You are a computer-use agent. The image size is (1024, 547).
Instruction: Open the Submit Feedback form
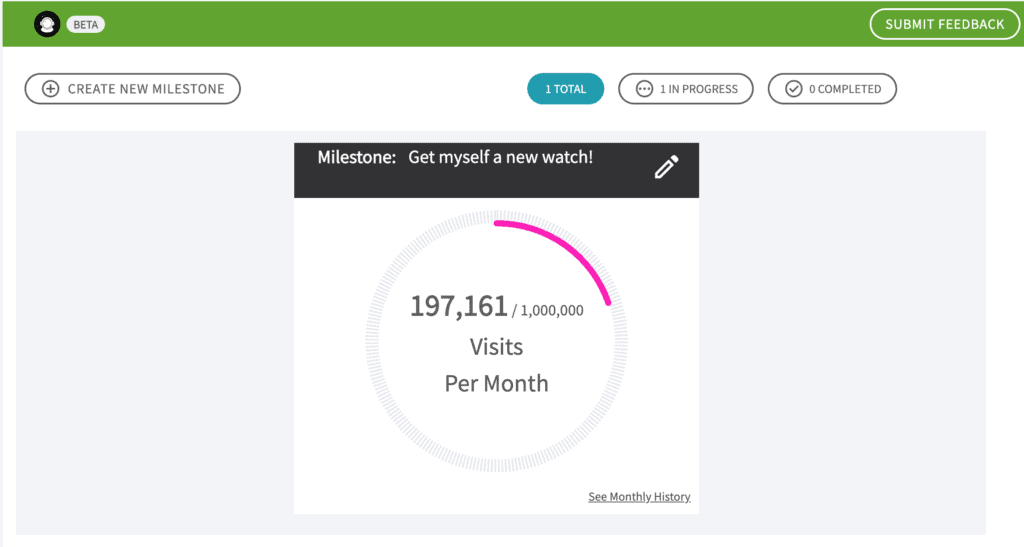pos(944,24)
